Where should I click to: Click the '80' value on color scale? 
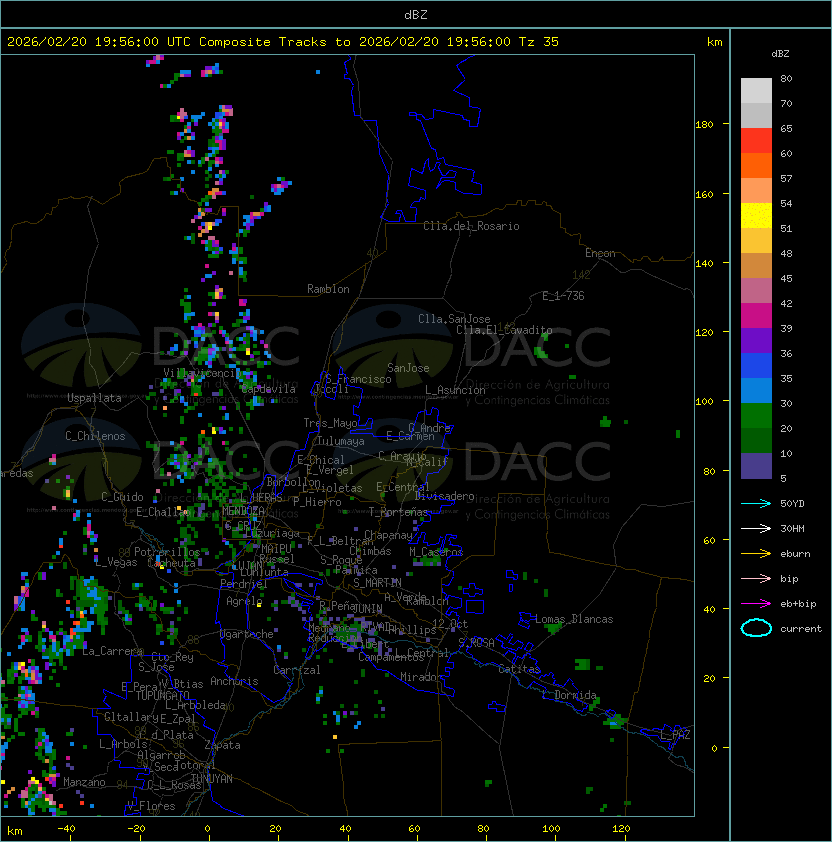click(786, 78)
